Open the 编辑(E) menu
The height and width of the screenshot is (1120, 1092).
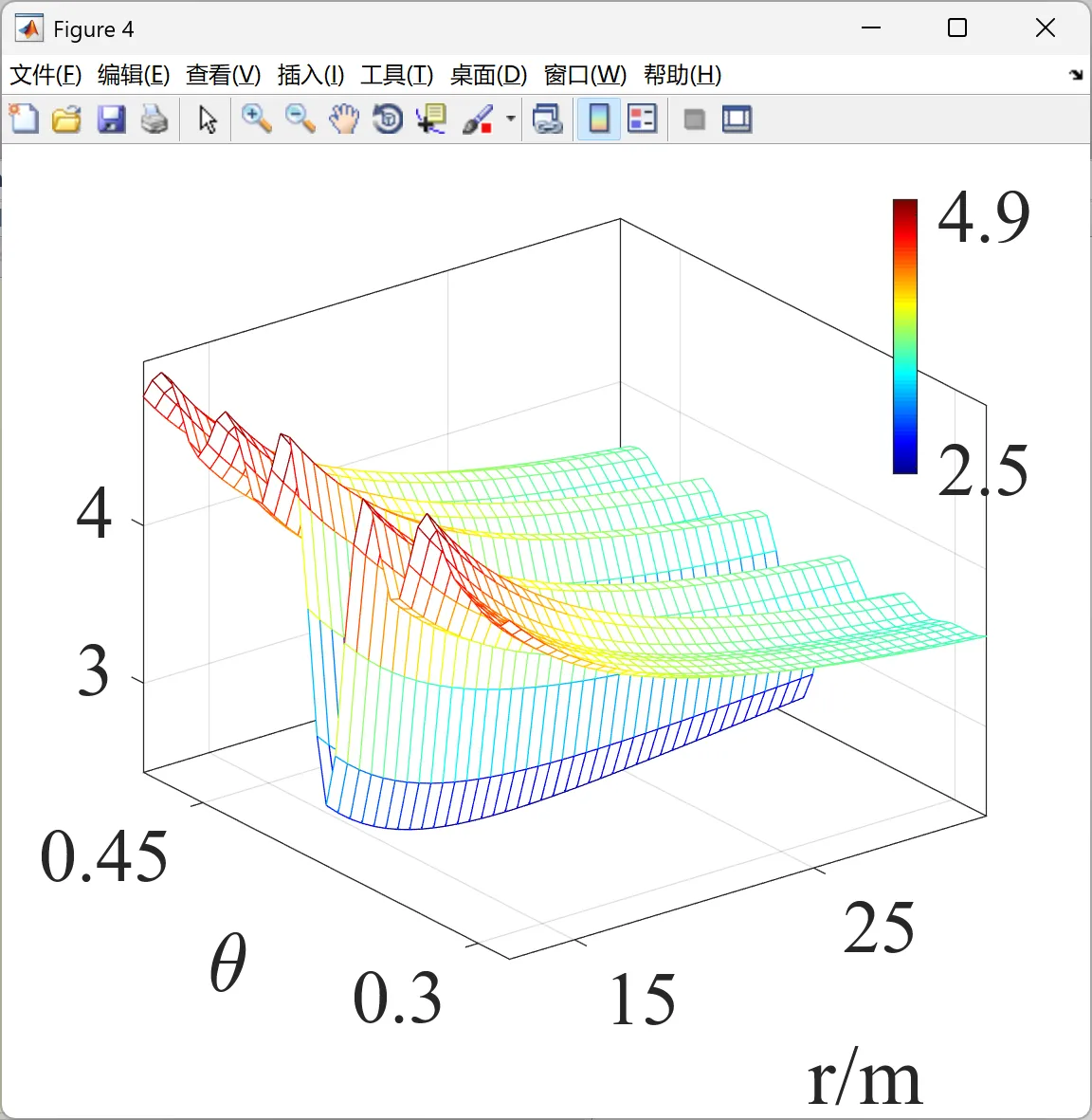pos(134,75)
